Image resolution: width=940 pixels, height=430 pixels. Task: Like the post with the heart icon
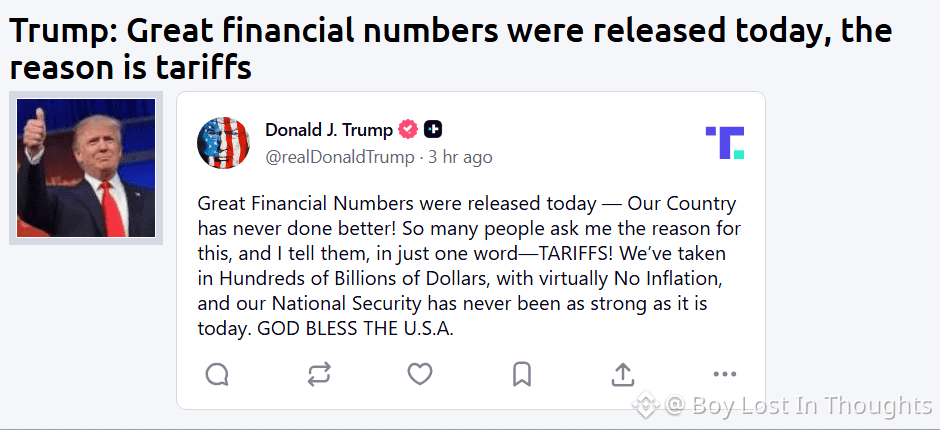coord(420,375)
